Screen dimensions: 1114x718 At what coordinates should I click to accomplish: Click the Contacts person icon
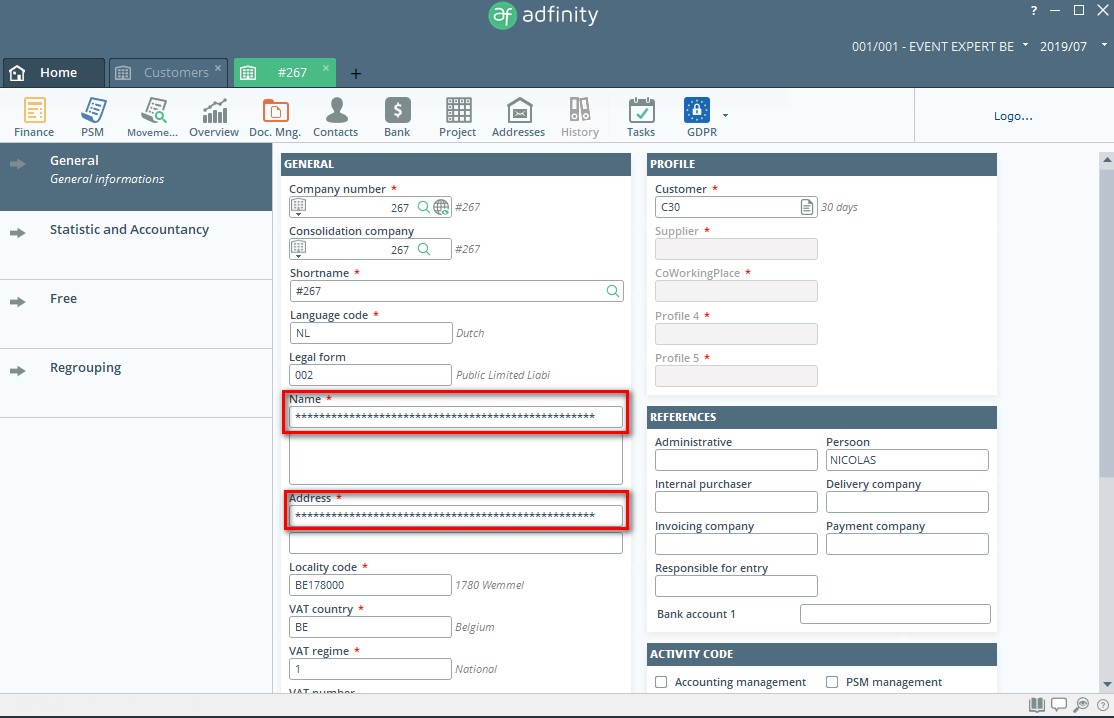(x=336, y=117)
